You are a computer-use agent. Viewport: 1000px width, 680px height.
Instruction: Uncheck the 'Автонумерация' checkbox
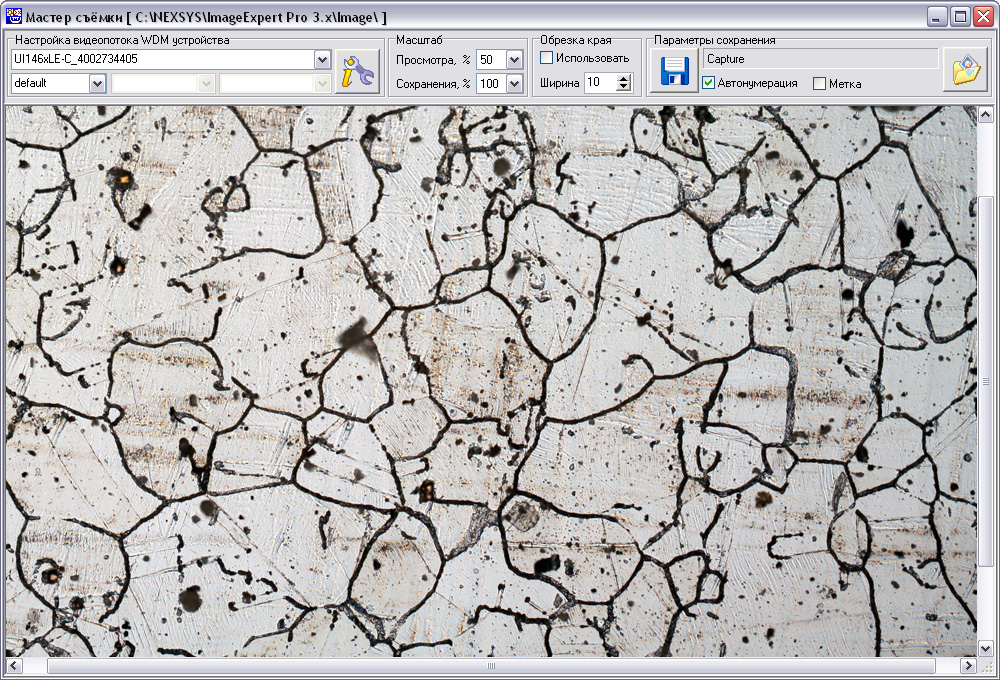[709, 83]
